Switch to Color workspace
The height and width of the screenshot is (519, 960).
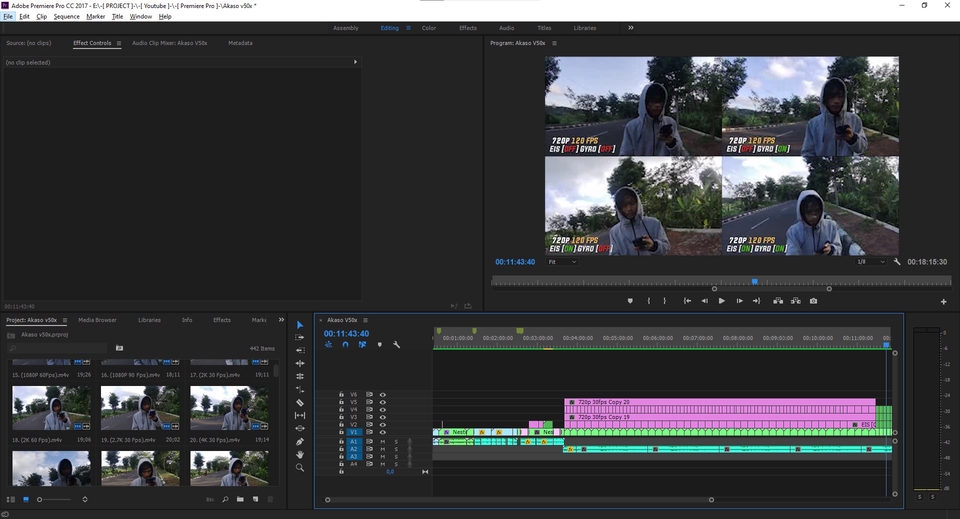pos(429,28)
